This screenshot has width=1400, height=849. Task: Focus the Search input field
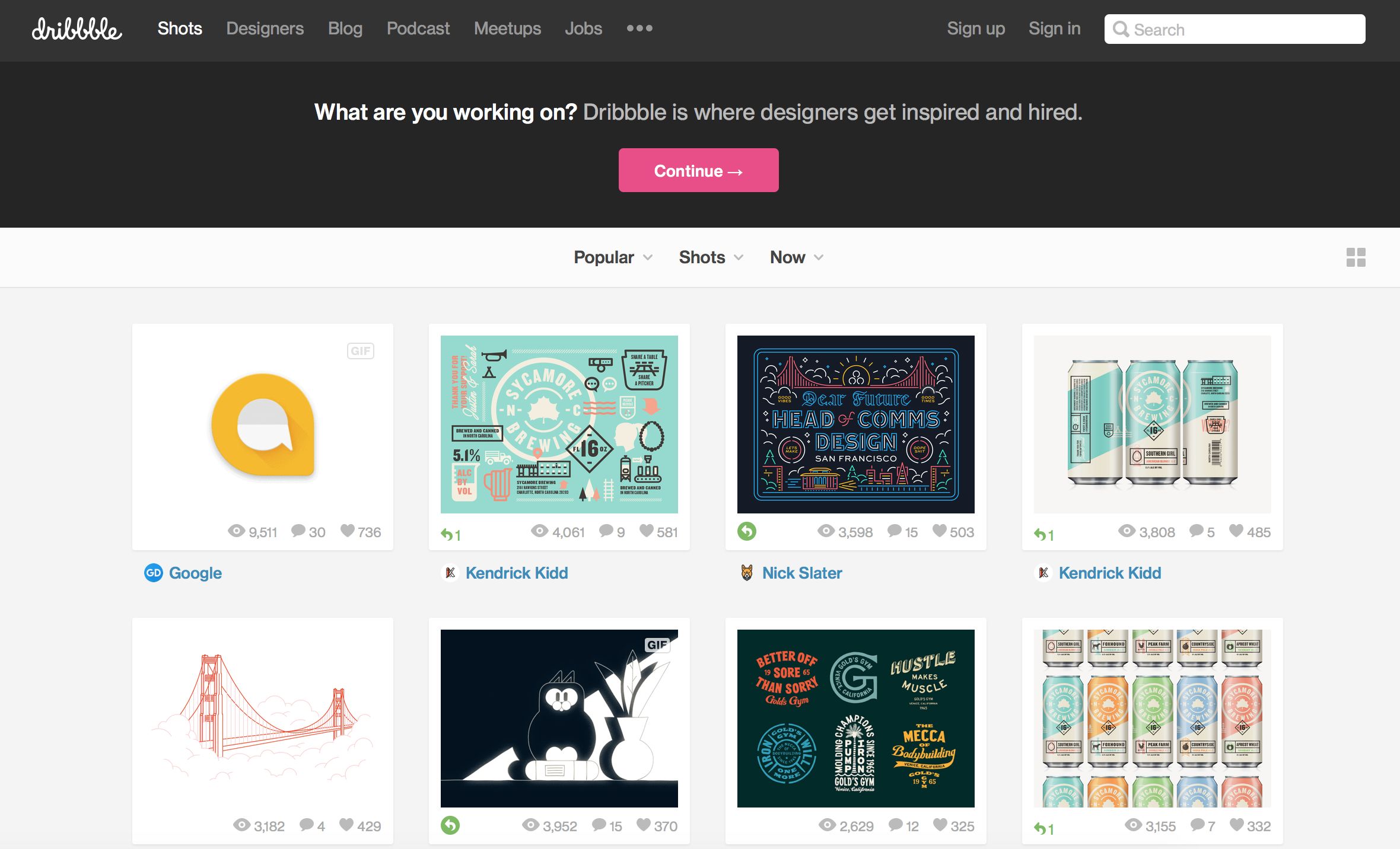(x=1234, y=29)
